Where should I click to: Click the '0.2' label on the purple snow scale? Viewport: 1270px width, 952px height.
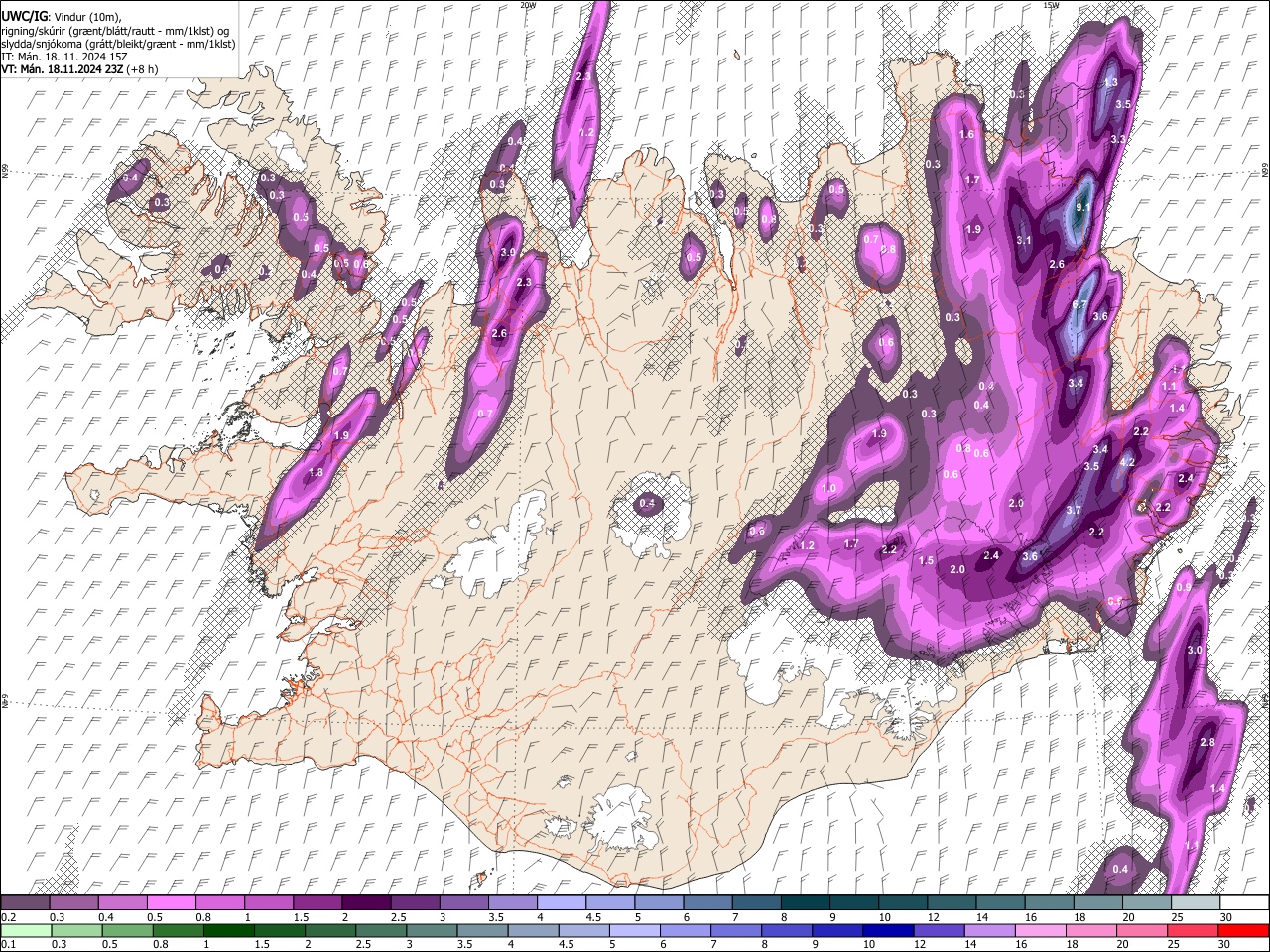point(9,917)
